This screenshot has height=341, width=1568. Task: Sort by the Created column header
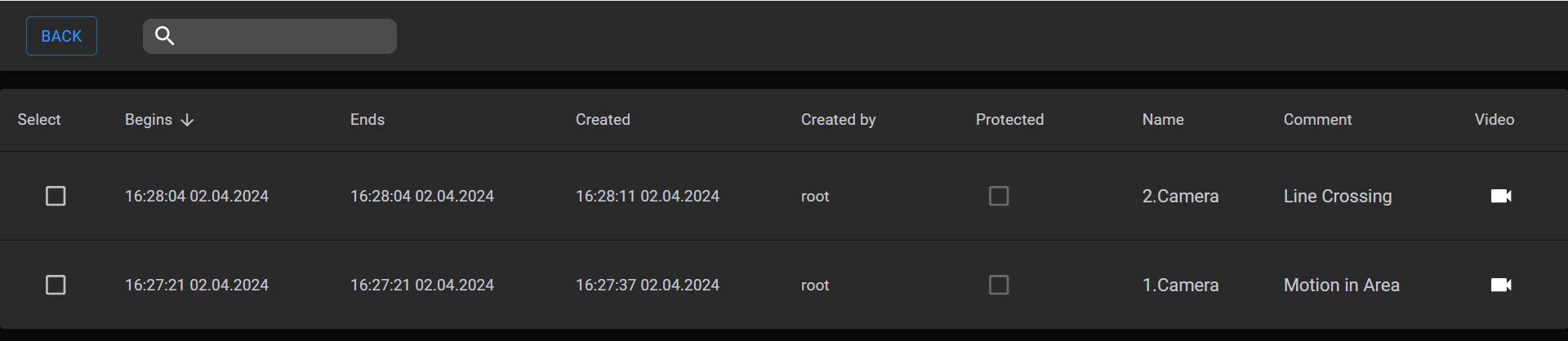click(603, 120)
